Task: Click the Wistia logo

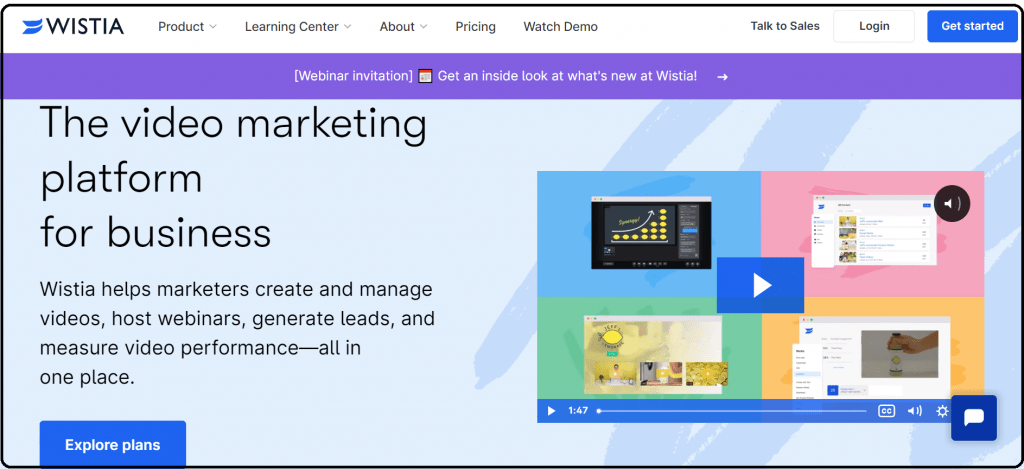Action: point(72,27)
